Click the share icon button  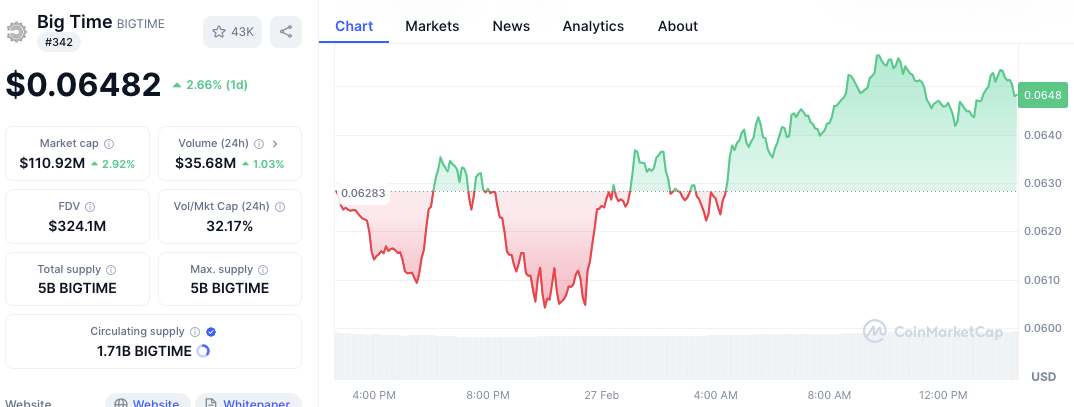tap(286, 32)
